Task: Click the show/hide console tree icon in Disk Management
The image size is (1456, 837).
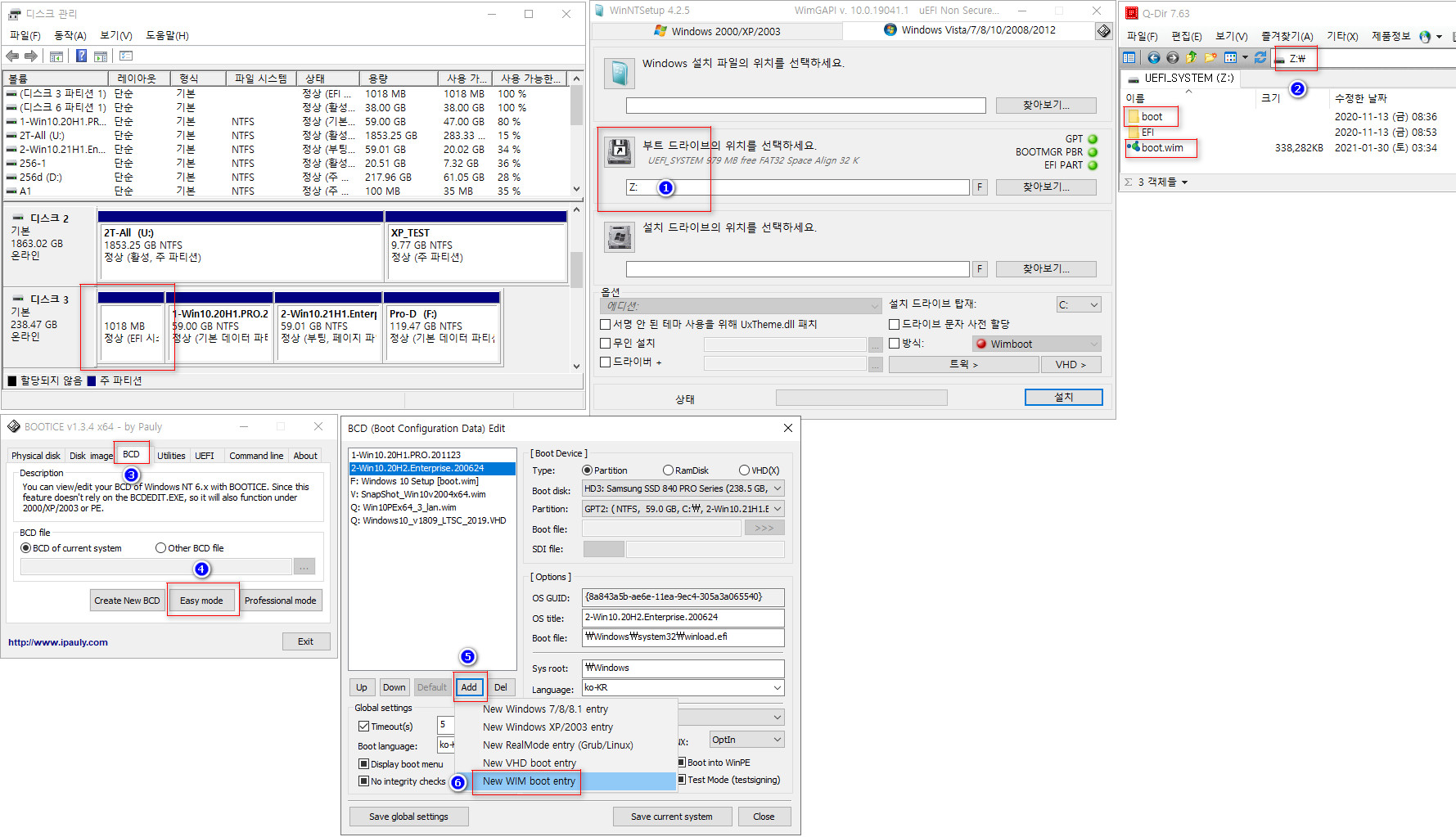Action: coord(56,56)
